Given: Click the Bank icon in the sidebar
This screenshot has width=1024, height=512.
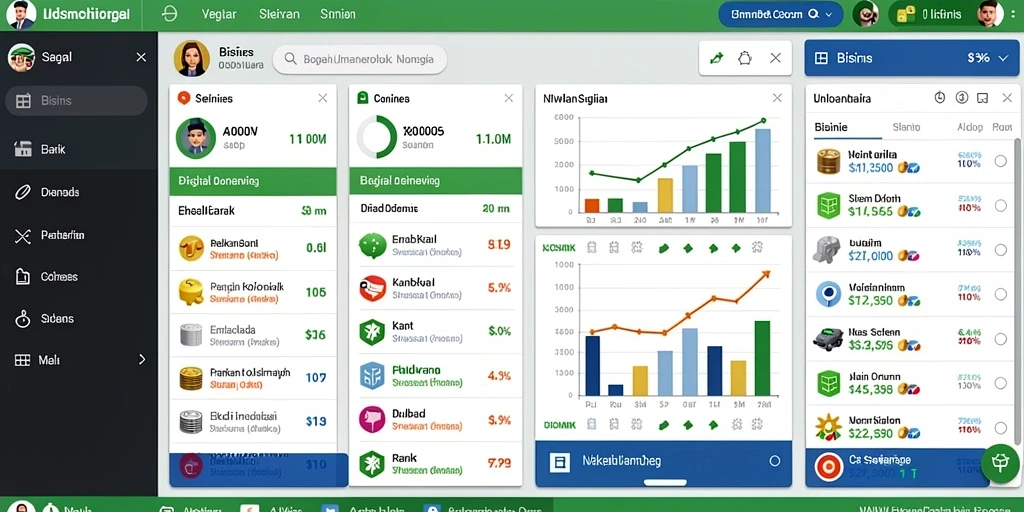Looking at the screenshot, I should coord(23,149).
